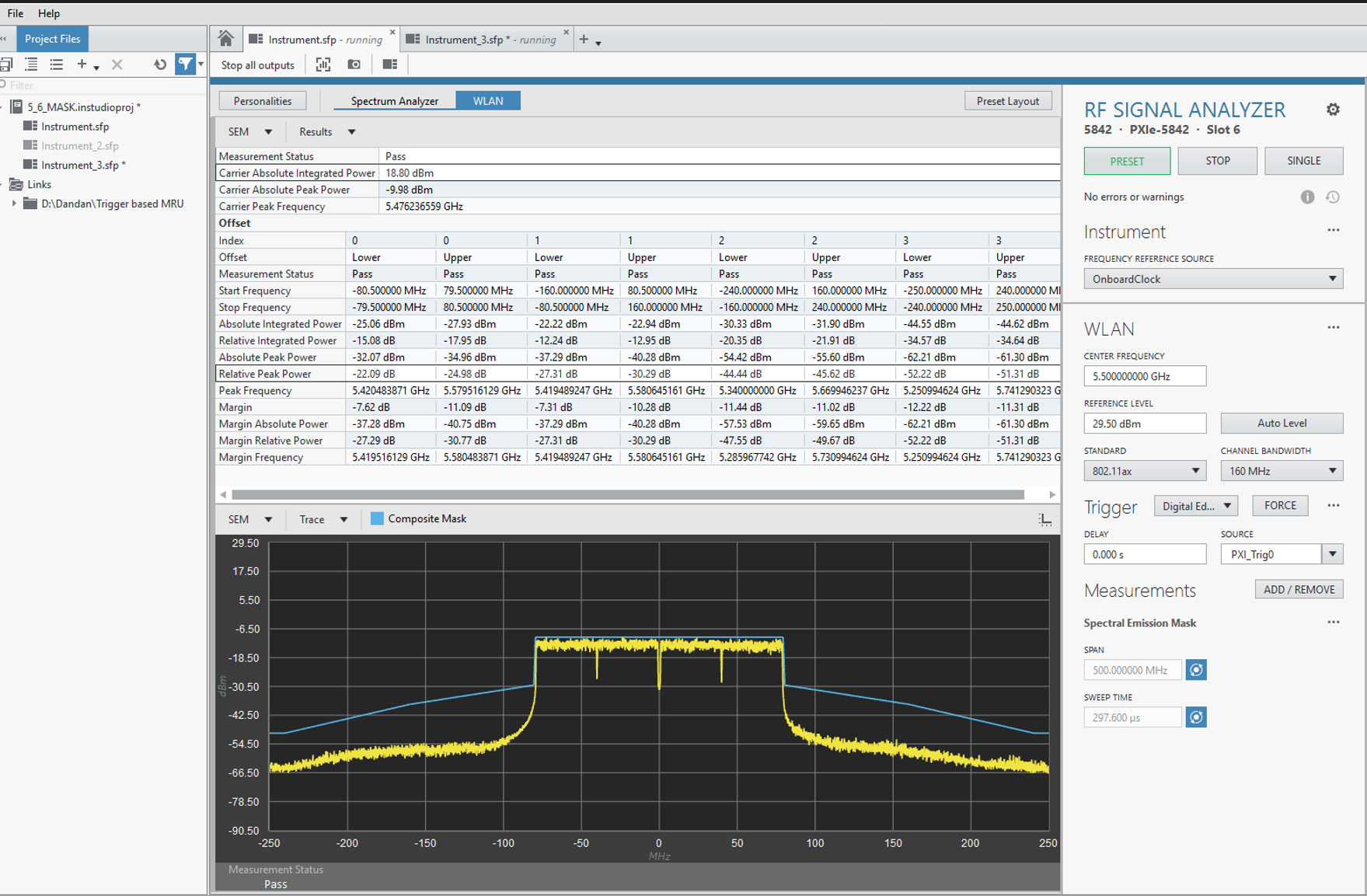Open the Channel Bandwidth 160 MHz dropdown
Viewport: 1367px width, 896px height.
click(x=1282, y=471)
